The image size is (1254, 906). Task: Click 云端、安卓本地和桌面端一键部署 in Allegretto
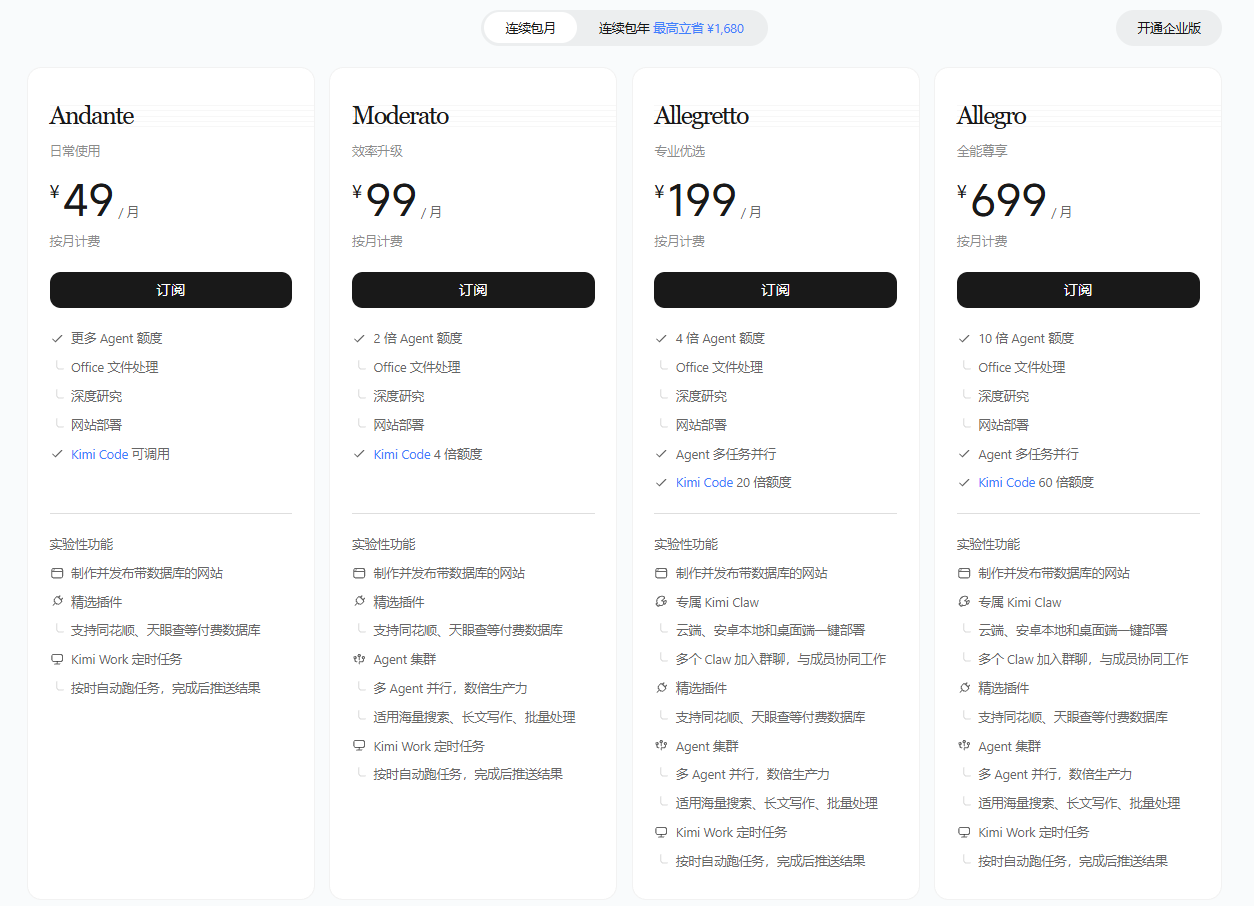pos(770,631)
